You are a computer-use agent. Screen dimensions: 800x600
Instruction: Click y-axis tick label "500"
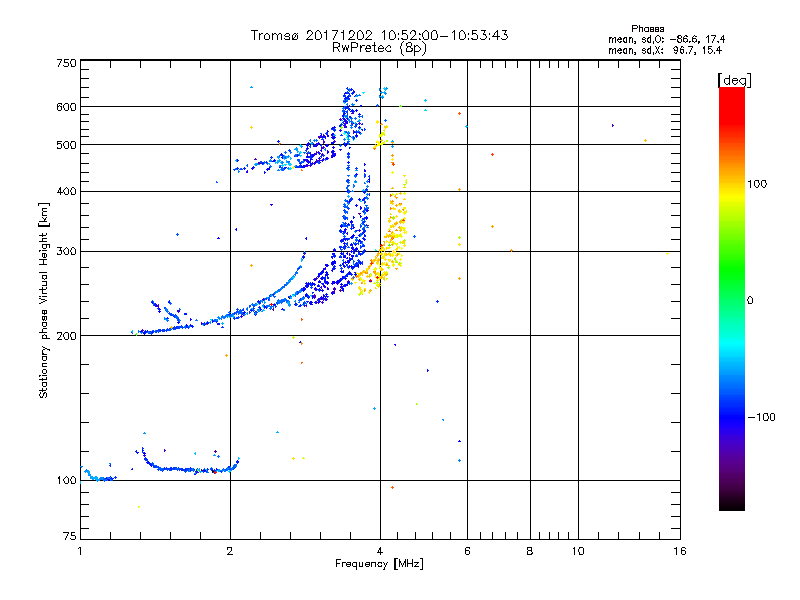(66, 145)
